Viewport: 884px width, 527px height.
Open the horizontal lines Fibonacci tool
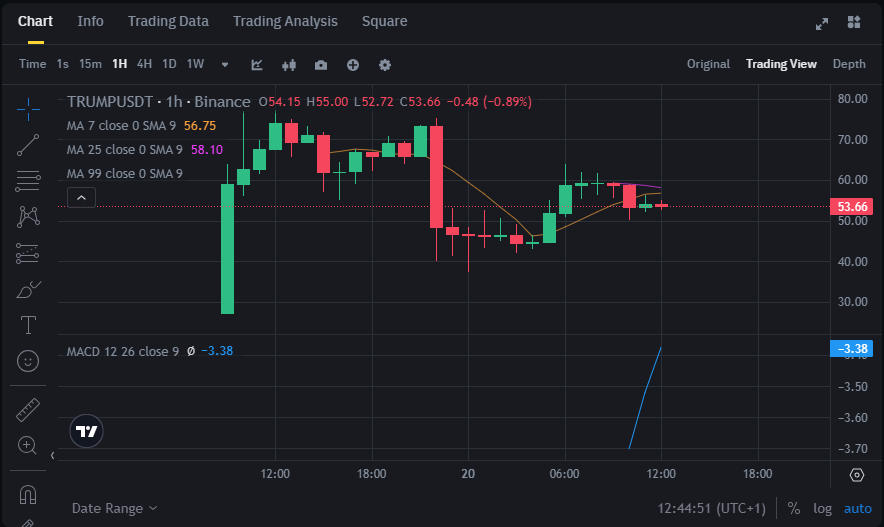(x=28, y=181)
